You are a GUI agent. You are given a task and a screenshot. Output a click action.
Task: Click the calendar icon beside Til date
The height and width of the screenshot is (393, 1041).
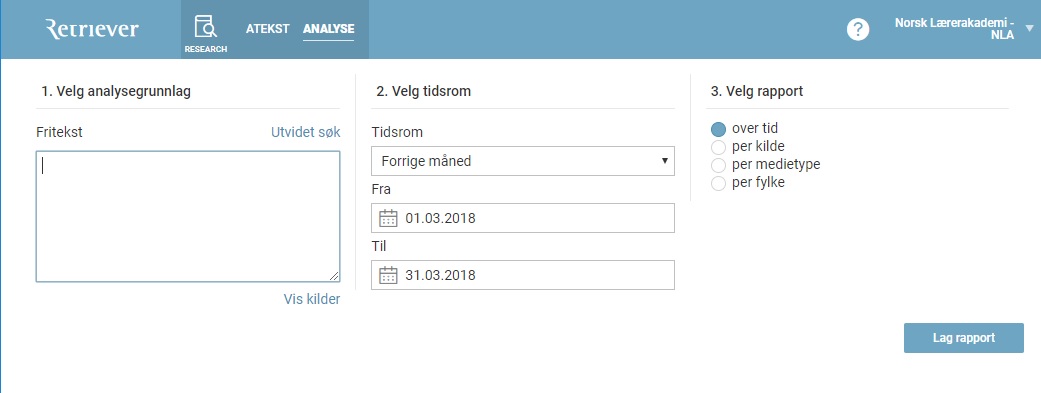tap(388, 275)
